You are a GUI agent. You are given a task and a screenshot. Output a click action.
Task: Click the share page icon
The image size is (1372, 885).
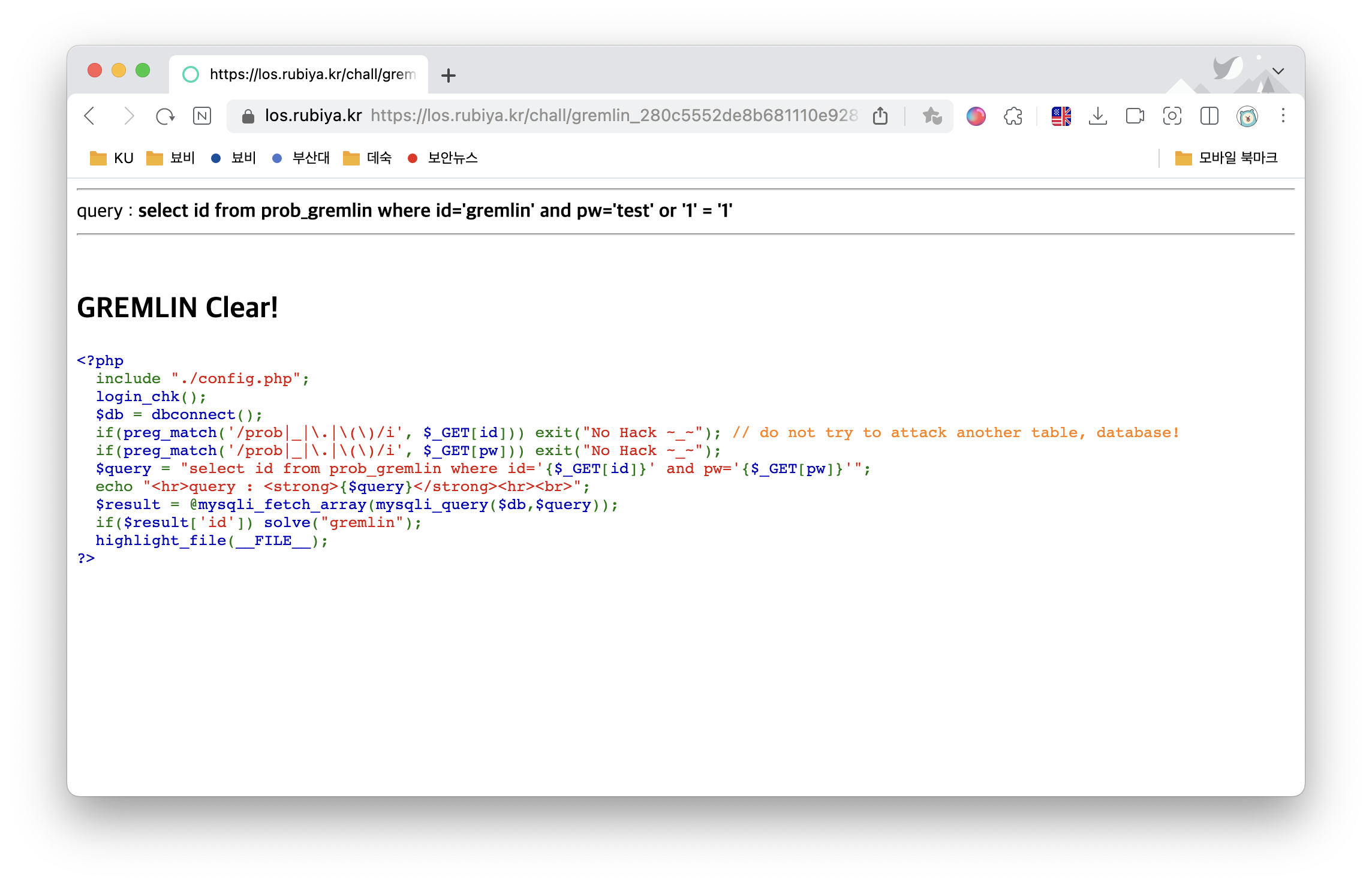coord(880,116)
